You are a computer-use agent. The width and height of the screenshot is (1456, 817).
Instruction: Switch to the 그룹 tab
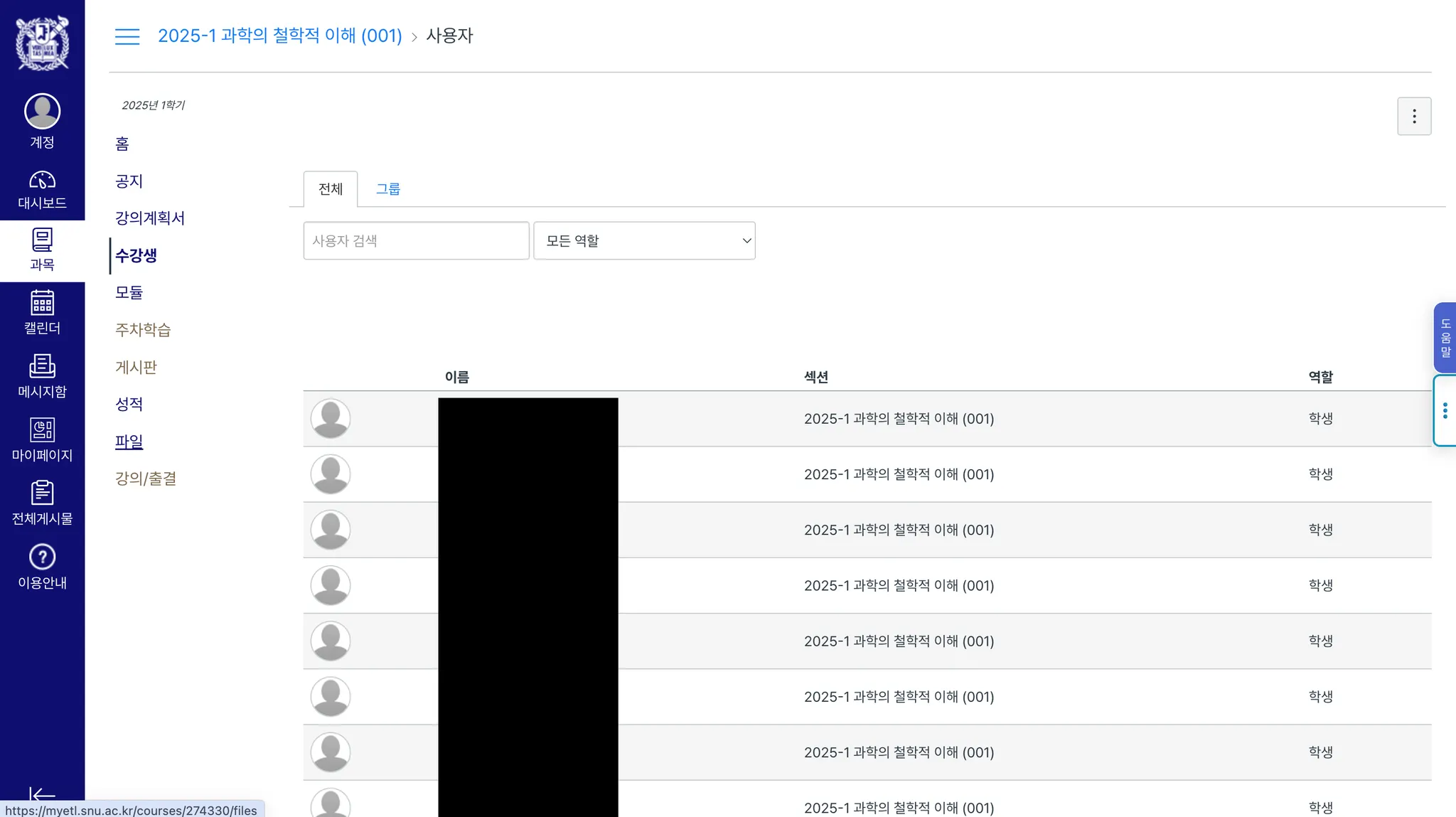point(388,189)
